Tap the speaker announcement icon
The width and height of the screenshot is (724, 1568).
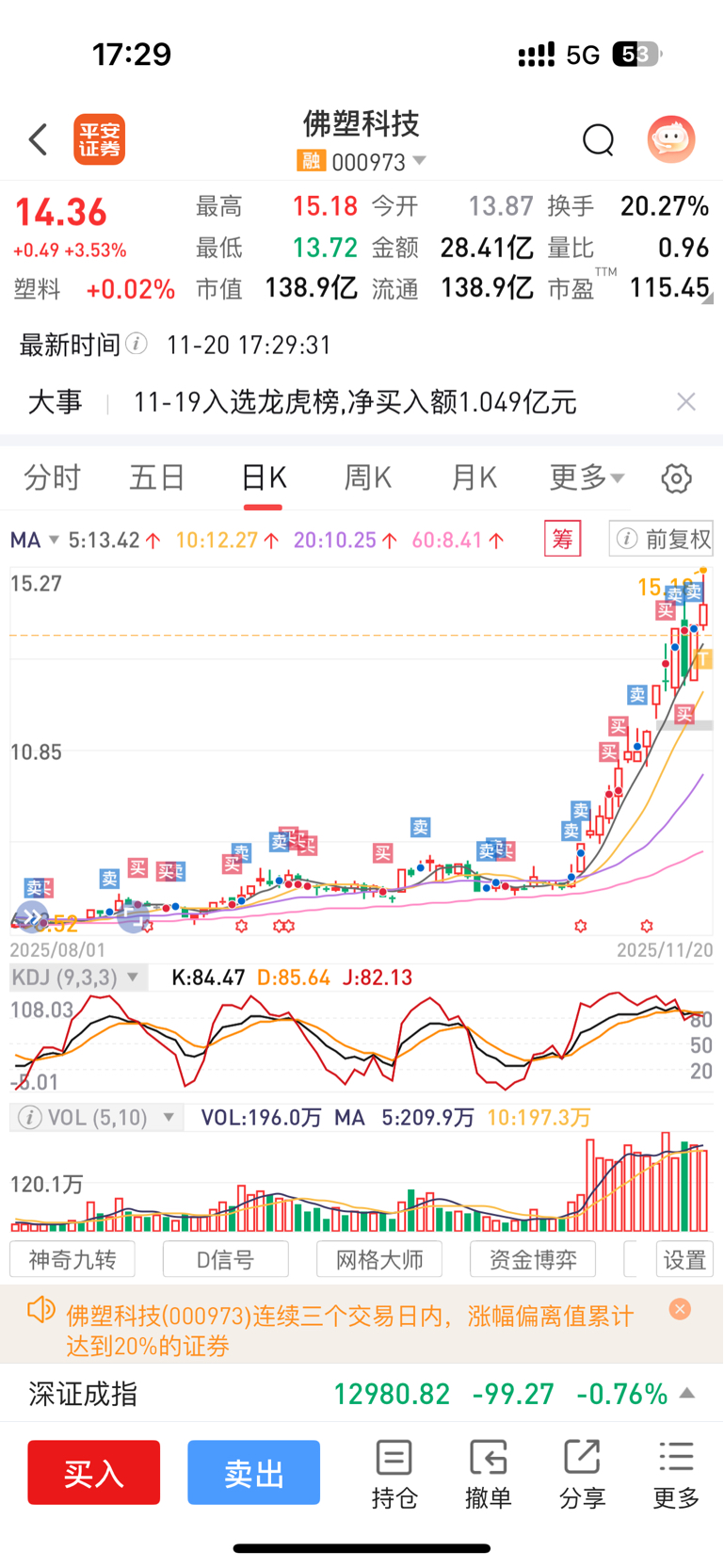tap(40, 1310)
